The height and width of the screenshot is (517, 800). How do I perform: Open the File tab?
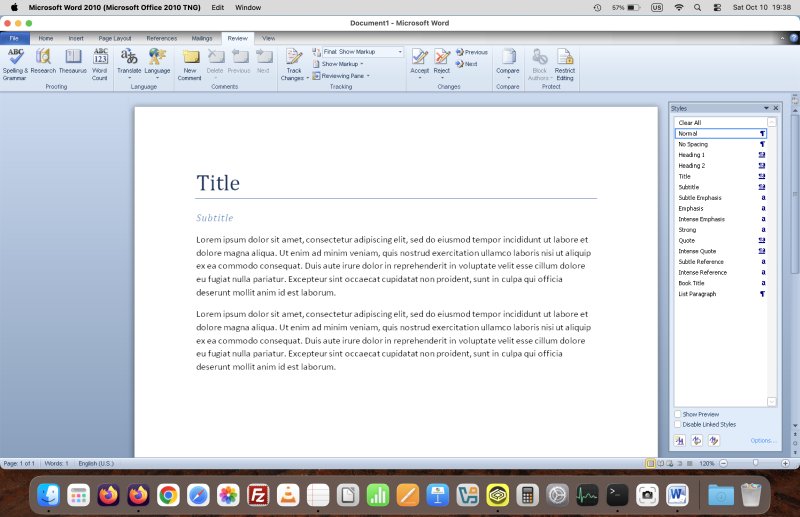coord(14,38)
